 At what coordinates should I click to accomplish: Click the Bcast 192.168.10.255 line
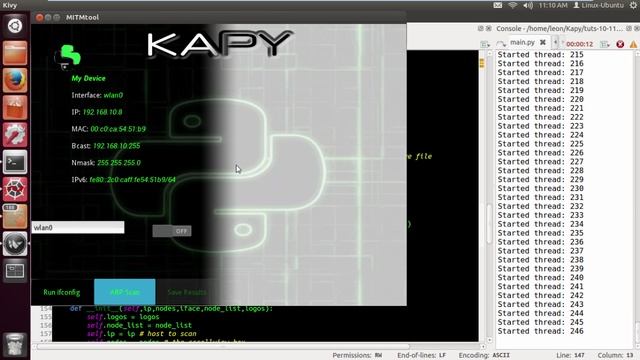[x=106, y=146]
